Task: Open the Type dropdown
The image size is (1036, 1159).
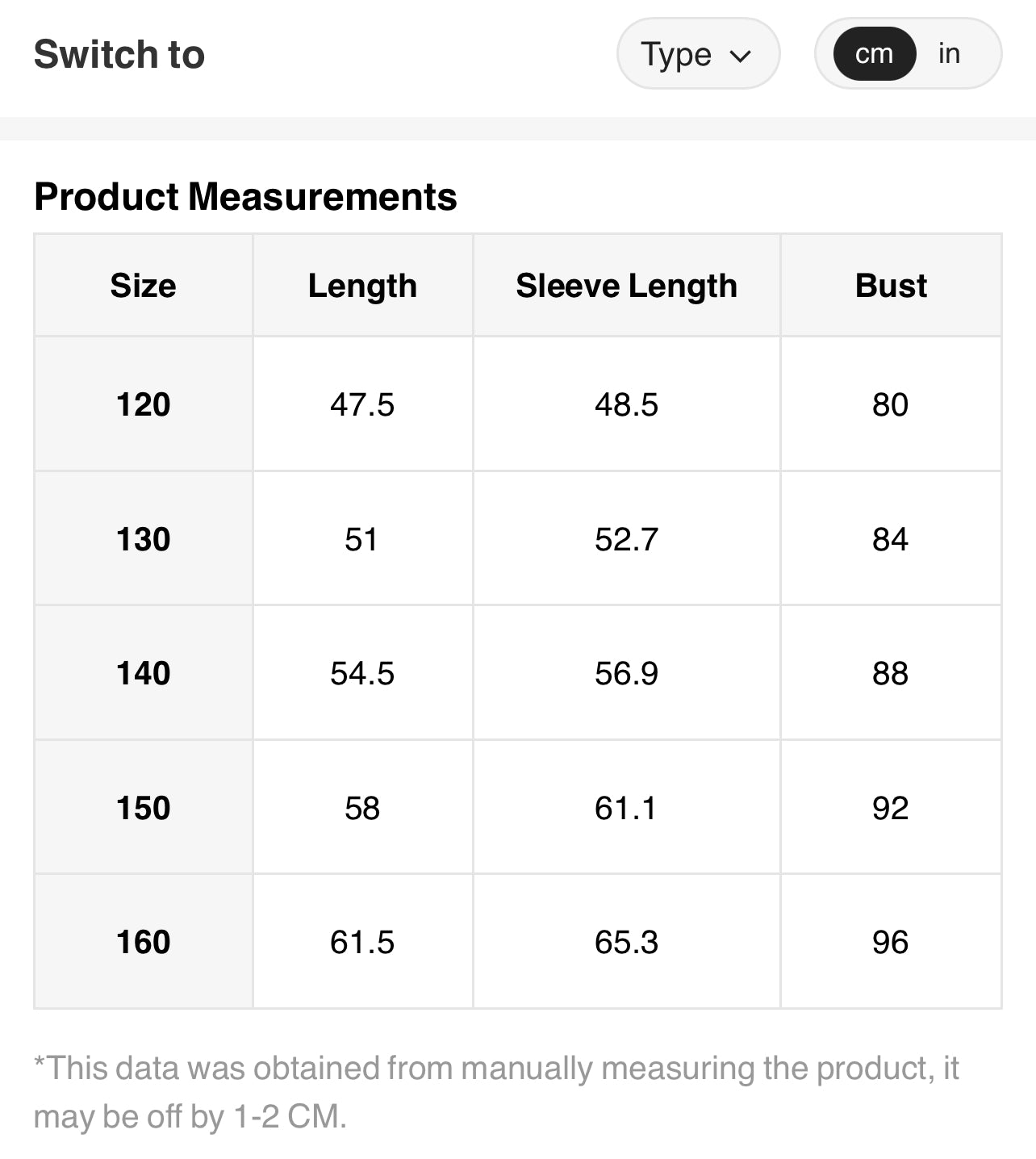Action: (x=697, y=54)
